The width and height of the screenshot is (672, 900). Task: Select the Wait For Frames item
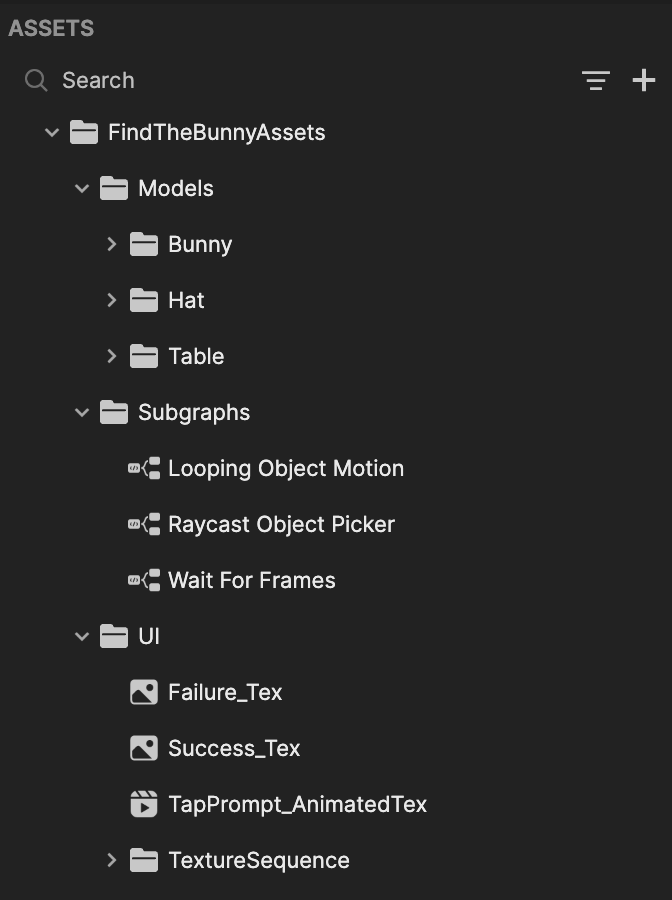pos(251,580)
